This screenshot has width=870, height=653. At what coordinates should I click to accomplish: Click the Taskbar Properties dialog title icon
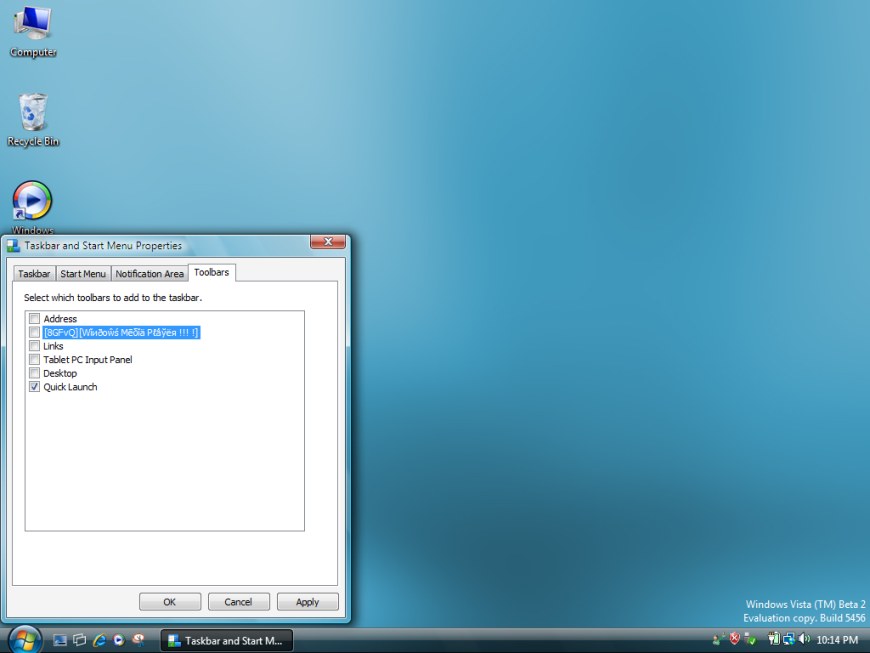(x=13, y=245)
